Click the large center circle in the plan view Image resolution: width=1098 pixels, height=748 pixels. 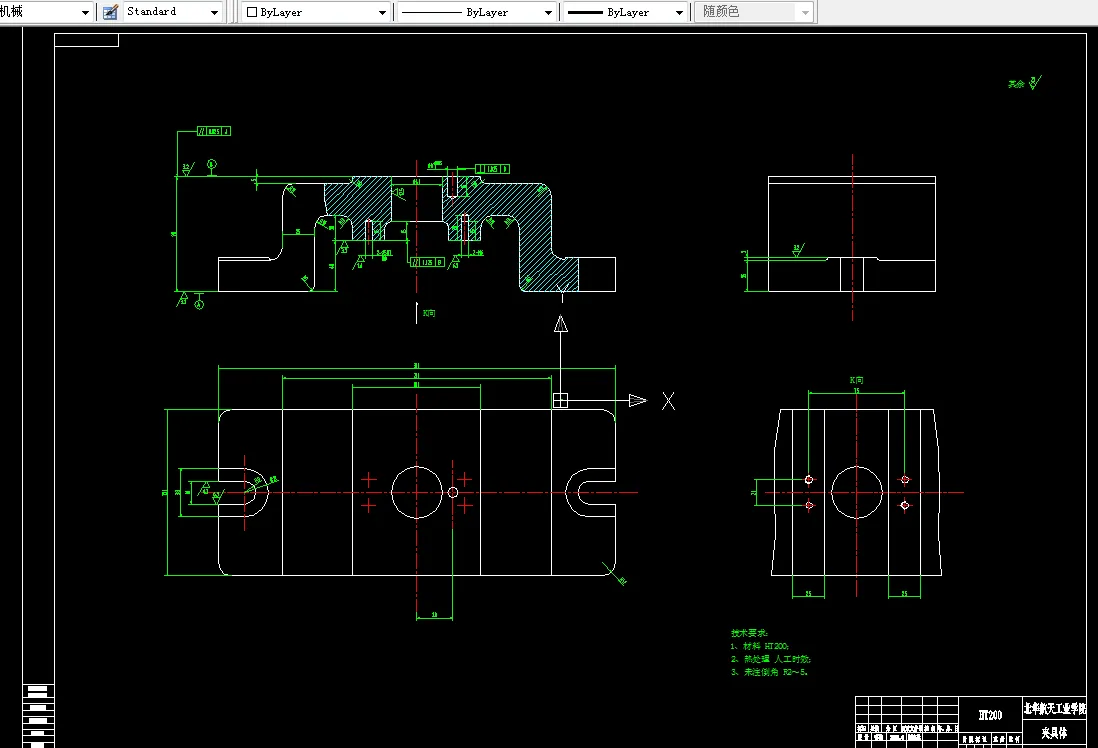tap(417, 492)
